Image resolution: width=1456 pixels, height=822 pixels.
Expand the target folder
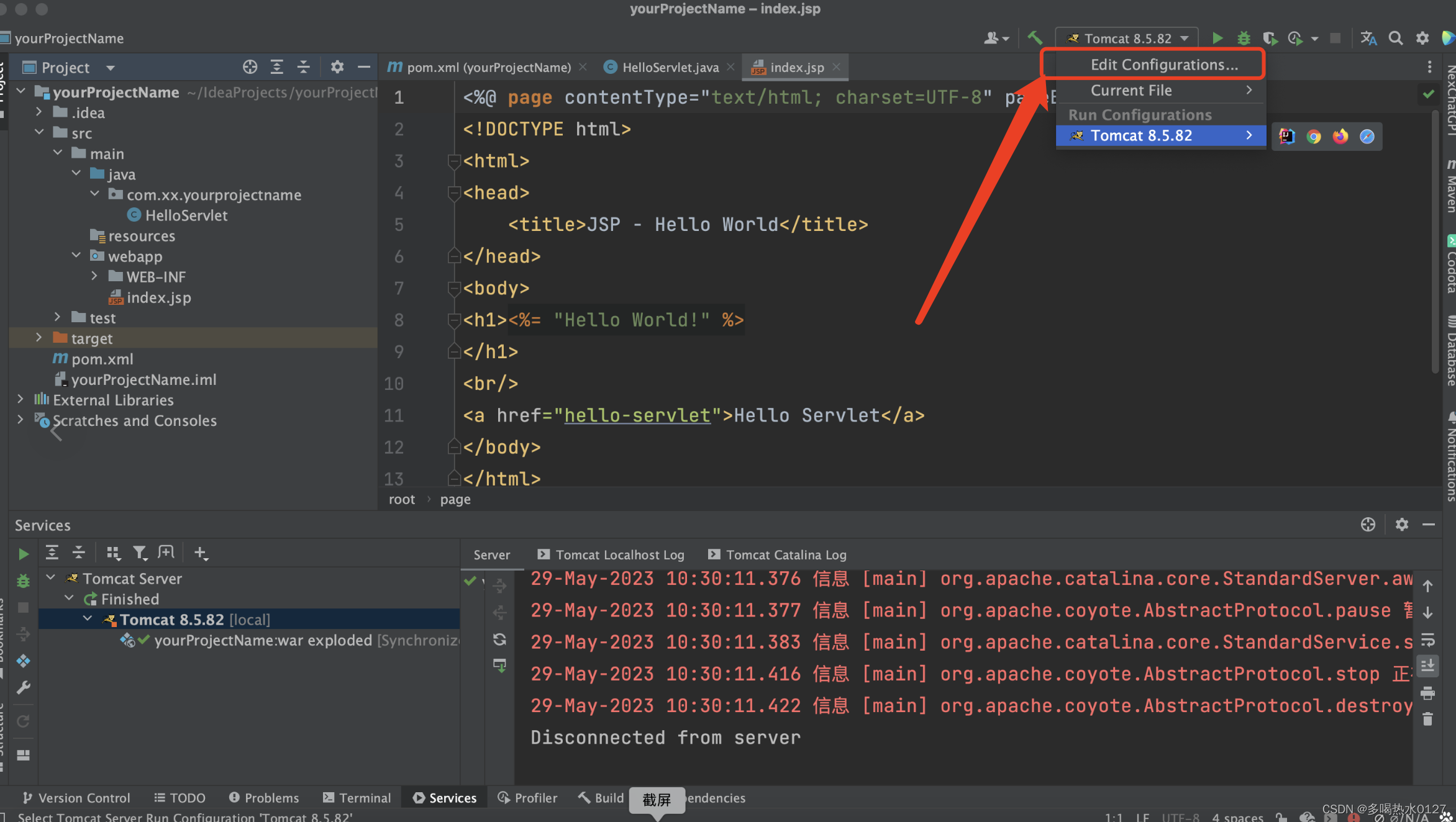pos(39,338)
